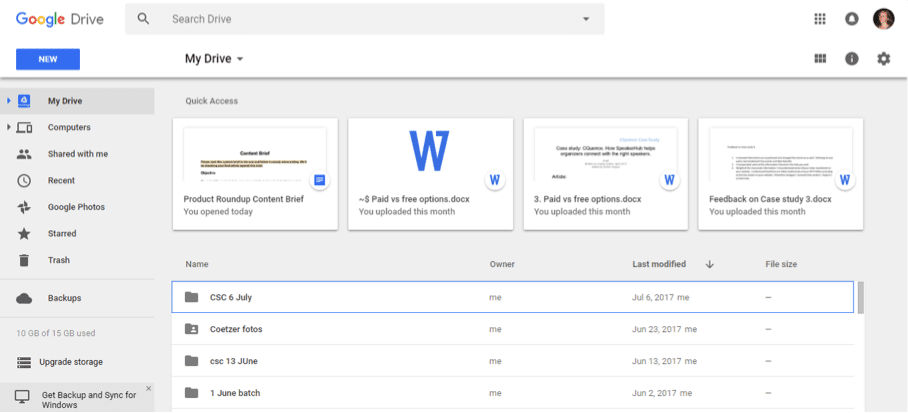Image resolution: width=908 pixels, height=413 pixels.
Task: Select My Drive in the sidebar
Action: [77, 101]
